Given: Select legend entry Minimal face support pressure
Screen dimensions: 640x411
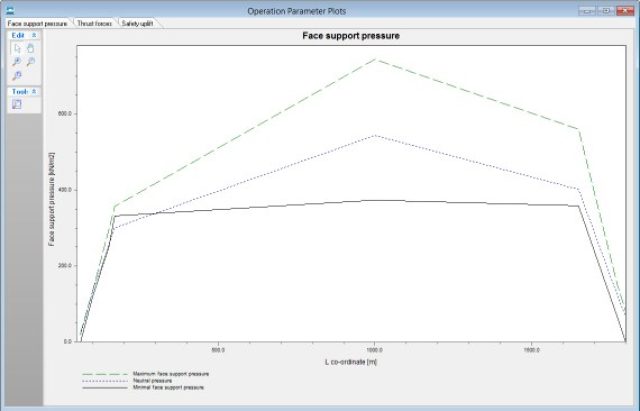Looking at the screenshot, I should pos(168,388).
